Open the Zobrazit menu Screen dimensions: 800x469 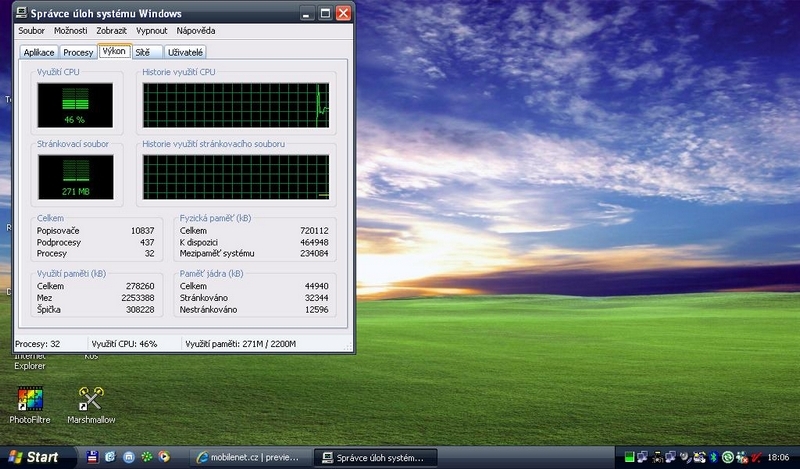tap(112, 31)
